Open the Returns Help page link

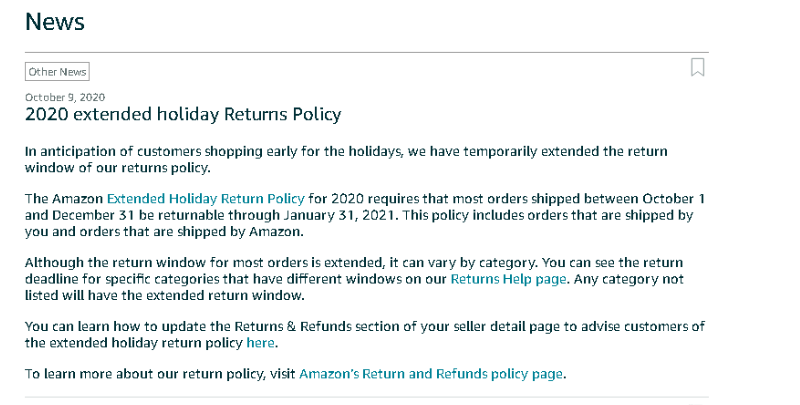tap(507, 280)
